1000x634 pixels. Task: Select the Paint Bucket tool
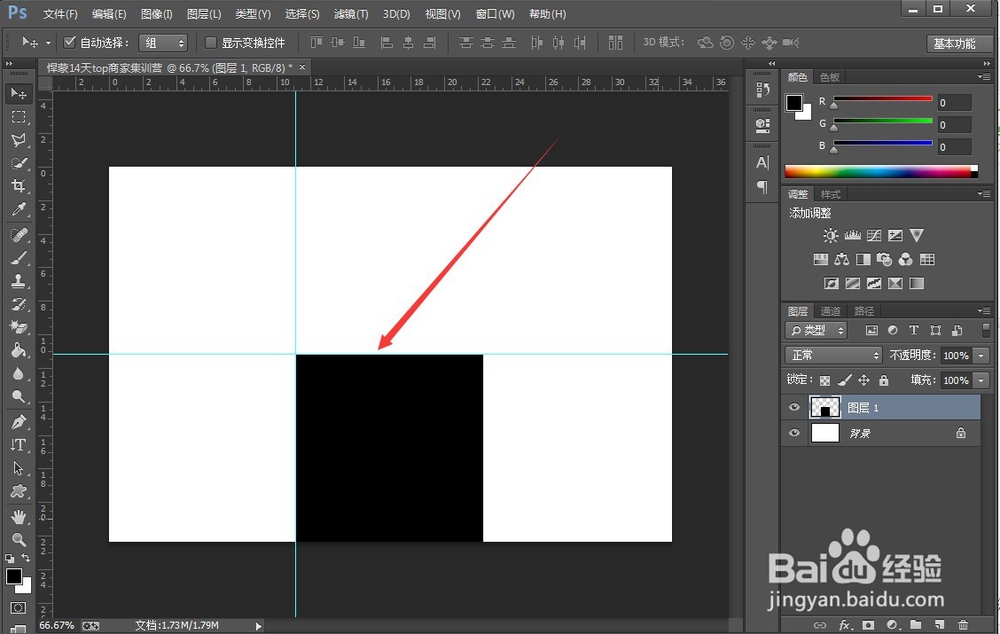(x=18, y=350)
